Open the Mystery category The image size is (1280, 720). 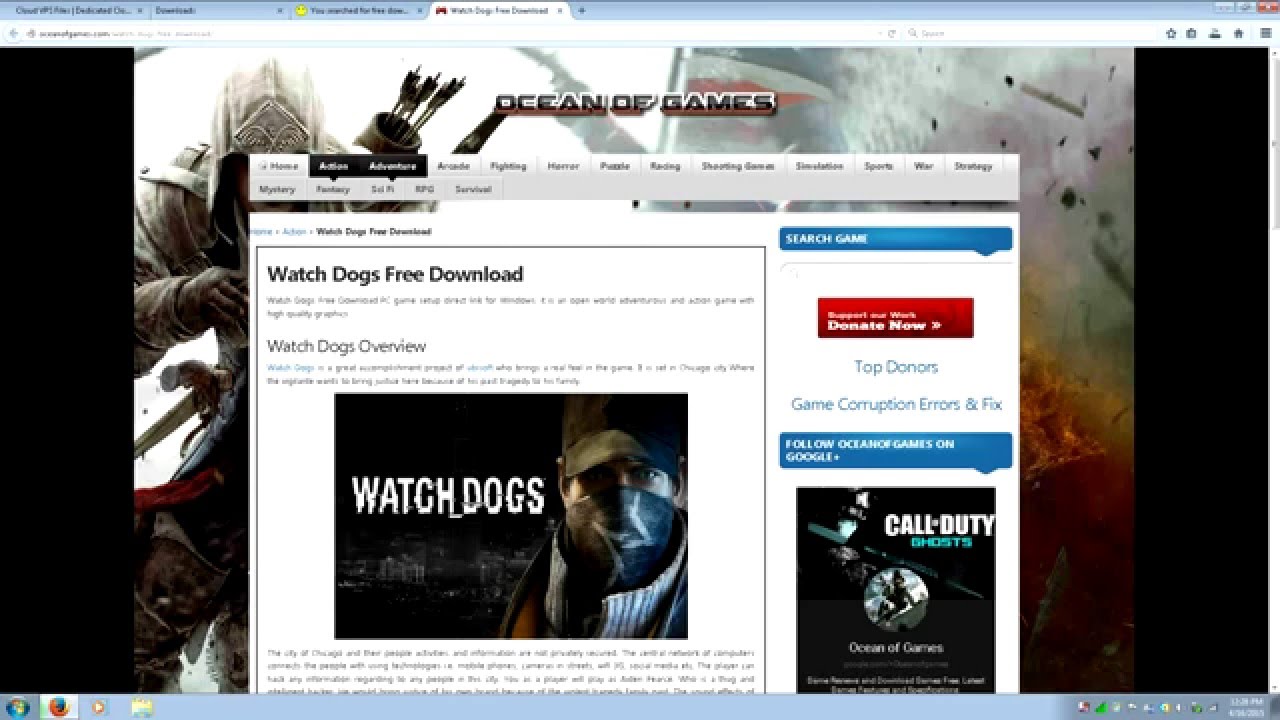coord(277,189)
